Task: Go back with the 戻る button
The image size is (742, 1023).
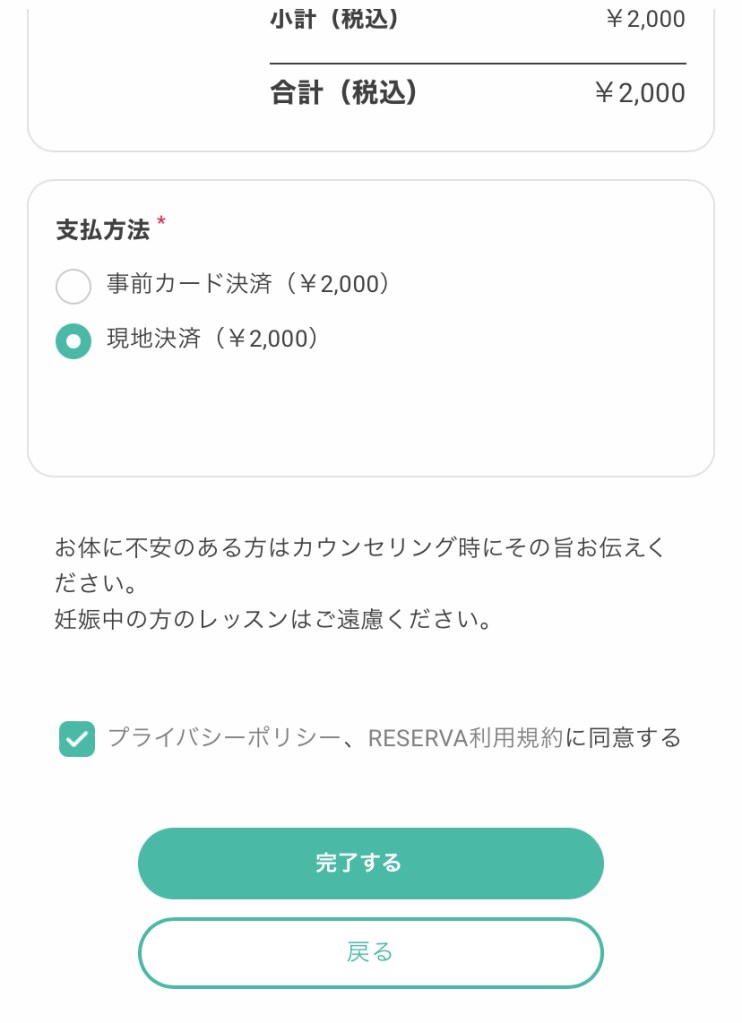Action: coord(370,952)
